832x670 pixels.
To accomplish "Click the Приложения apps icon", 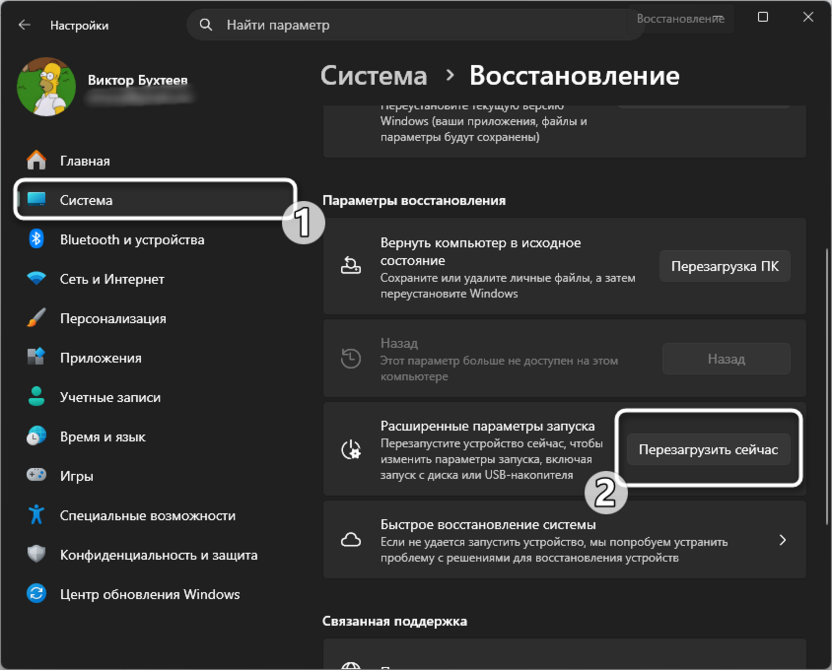I will 37,357.
